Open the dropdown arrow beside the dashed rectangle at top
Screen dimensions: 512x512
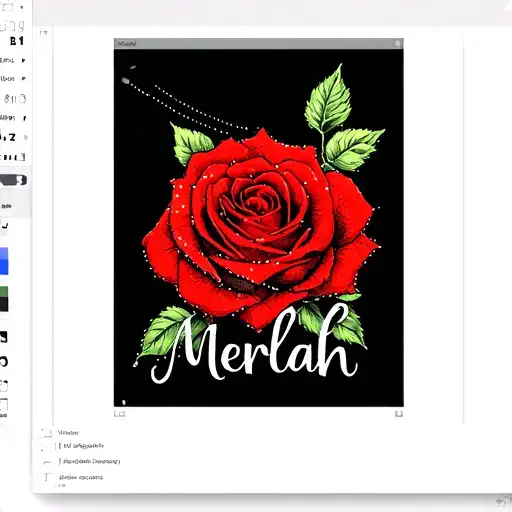(x=22, y=7)
